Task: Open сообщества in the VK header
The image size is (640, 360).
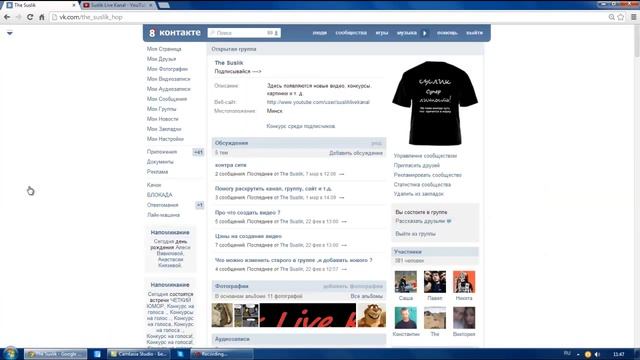Action: [x=351, y=33]
